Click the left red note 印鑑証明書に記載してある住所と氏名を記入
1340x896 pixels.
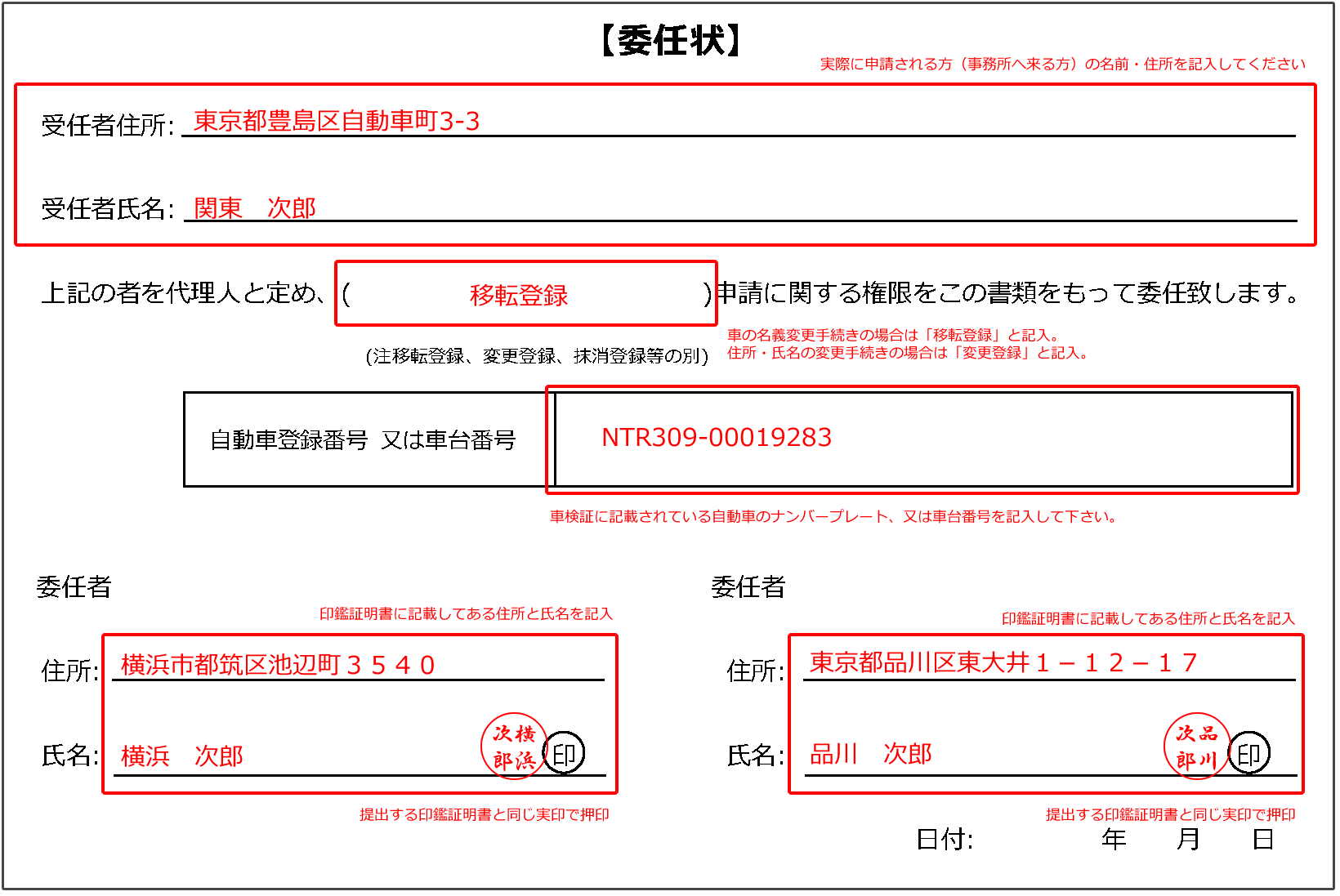click(466, 613)
